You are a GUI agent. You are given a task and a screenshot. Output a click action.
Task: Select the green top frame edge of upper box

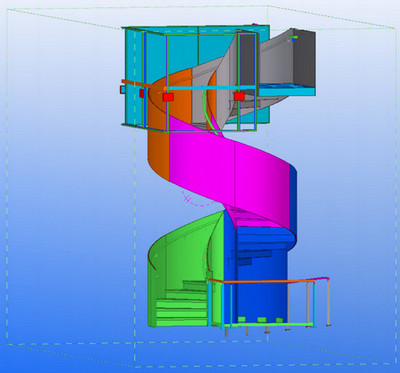(x=190, y=31)
